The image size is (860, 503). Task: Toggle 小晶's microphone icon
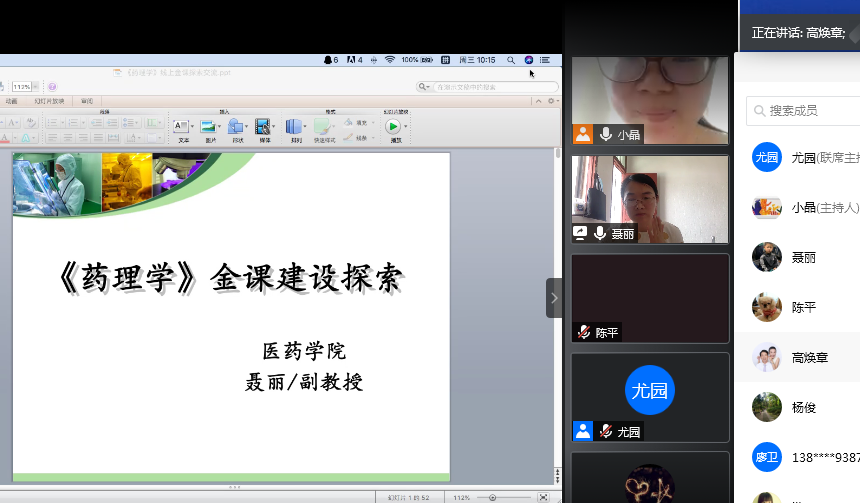605,134
